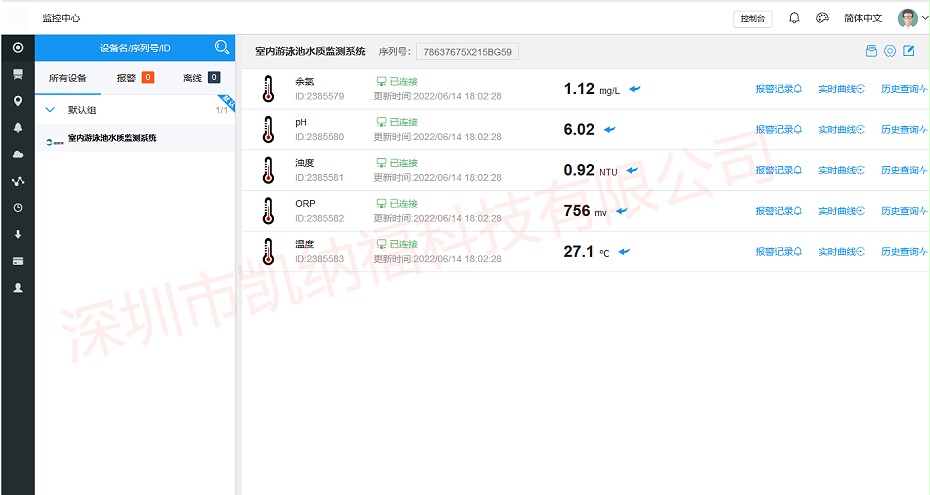Click the user avatar in top bar
Screen dimensions: 930x495
[907, 18]
